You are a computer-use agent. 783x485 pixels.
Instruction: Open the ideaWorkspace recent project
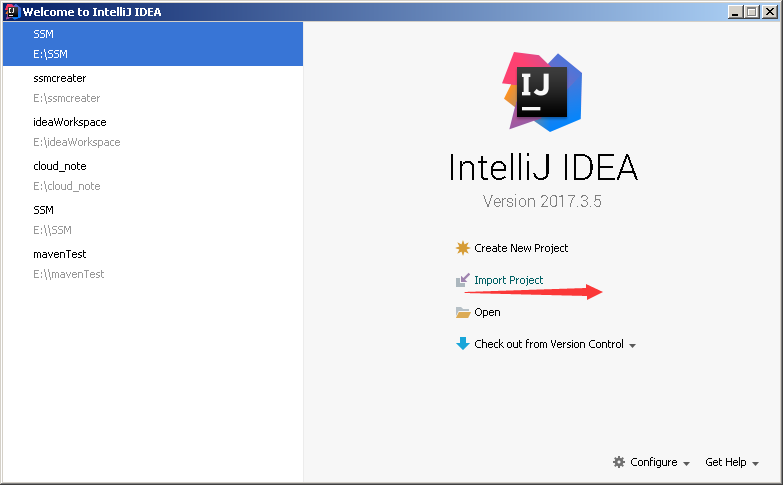coord(153,132)
